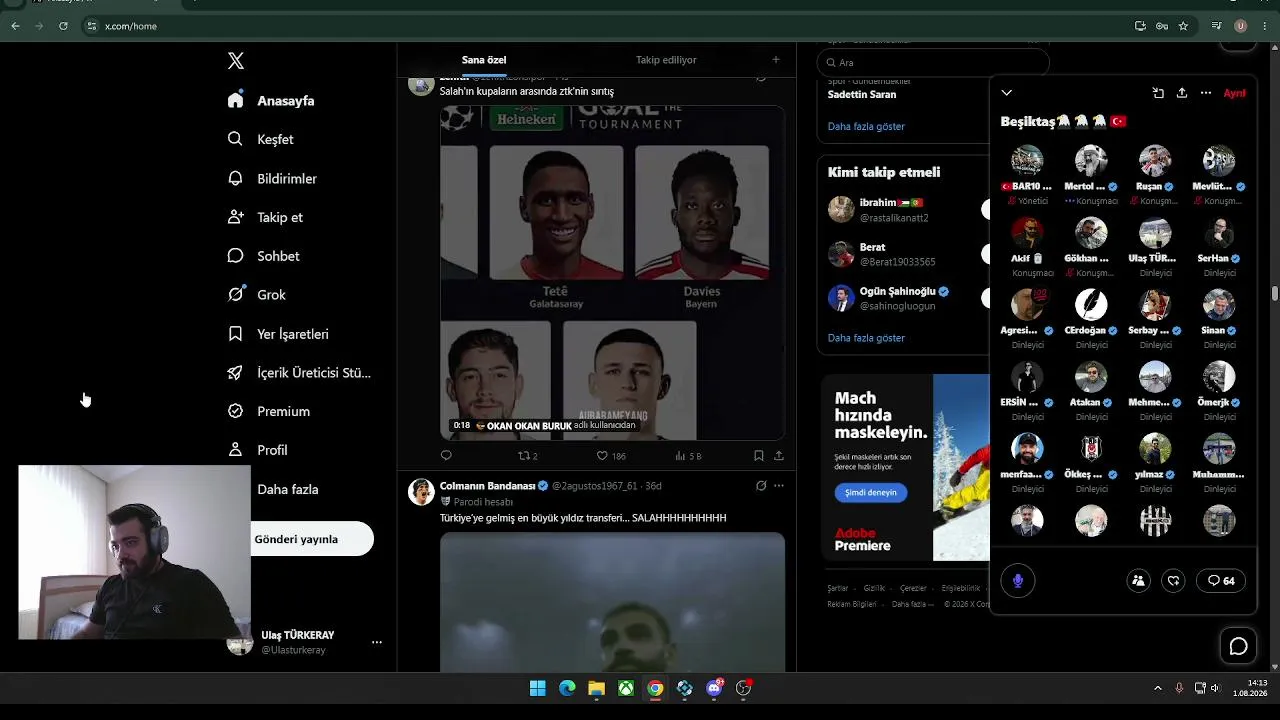Show more suggestions under Kimi takip etmeli
The width and height of the screenshot is (1280, 720).
(x=866, y=338)
